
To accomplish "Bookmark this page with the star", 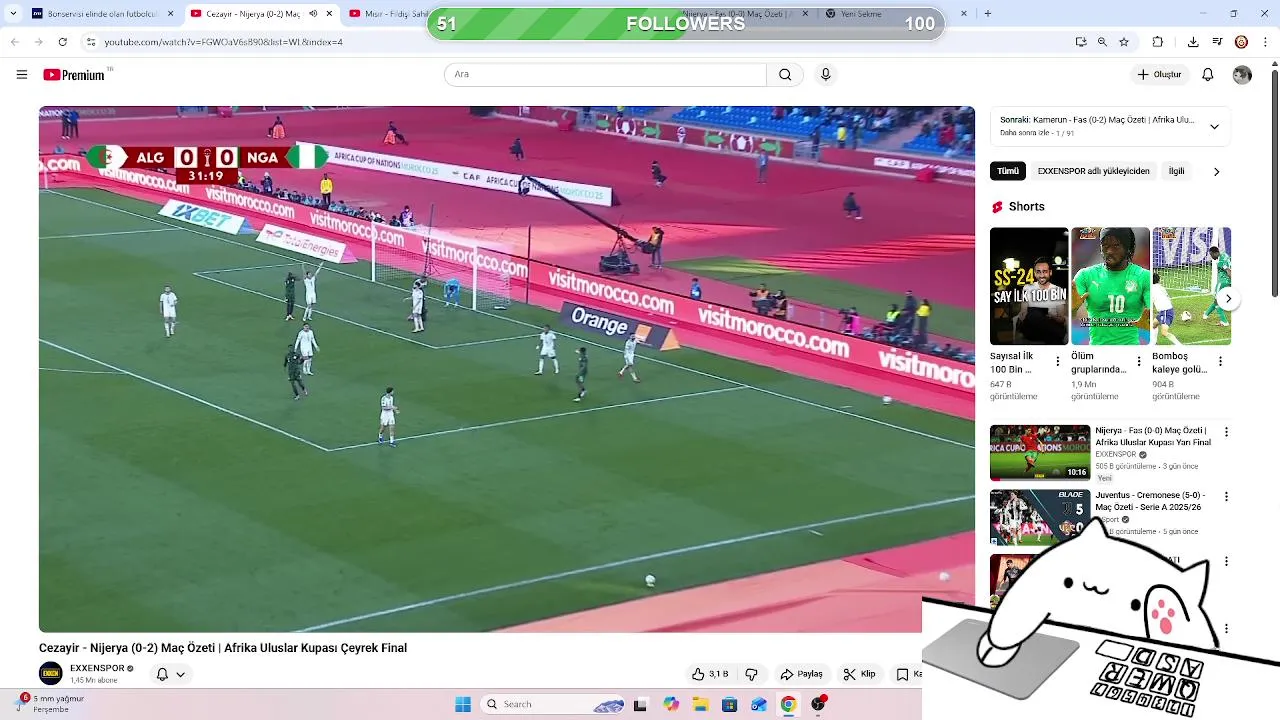I will [x=1124, y=42].
